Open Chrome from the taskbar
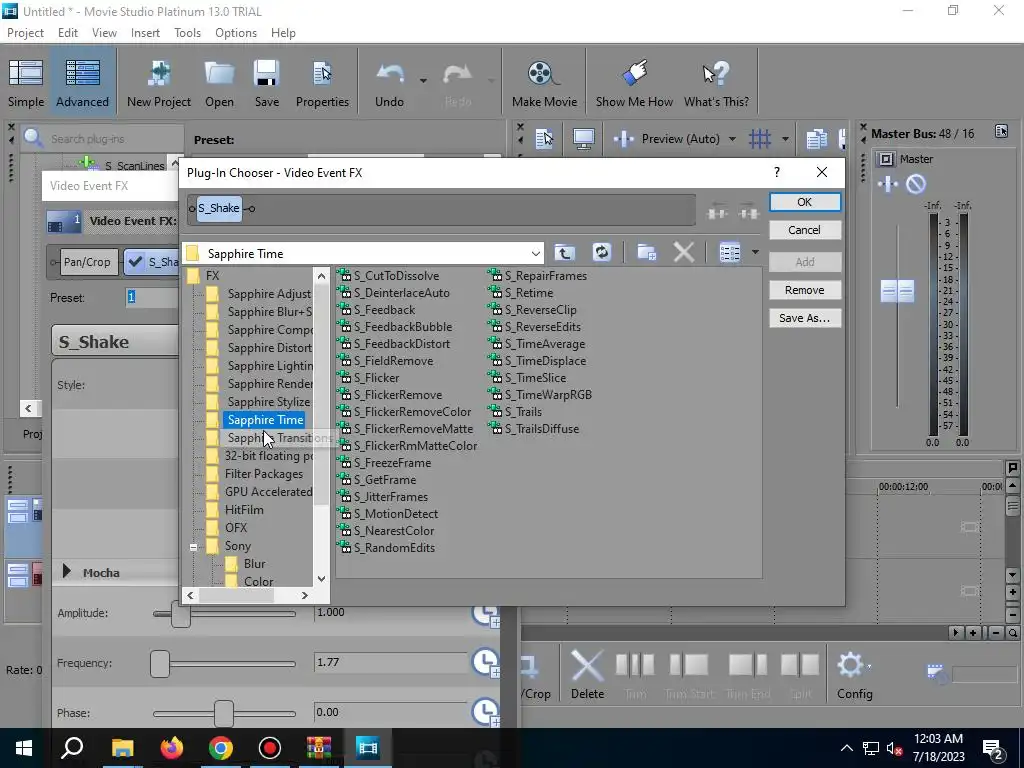 point(221,748)
